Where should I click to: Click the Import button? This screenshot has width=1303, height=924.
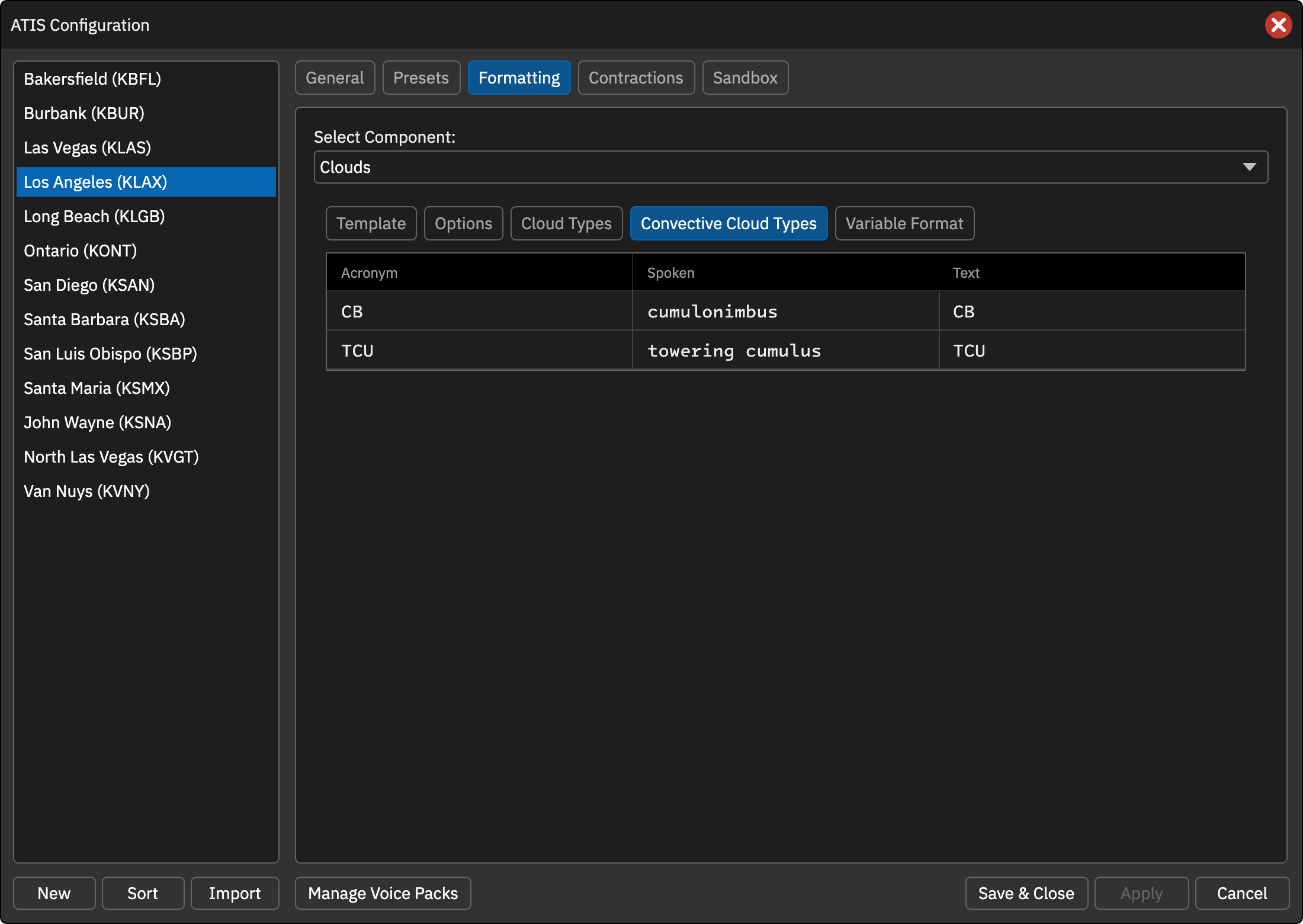(x=235, y=893)
